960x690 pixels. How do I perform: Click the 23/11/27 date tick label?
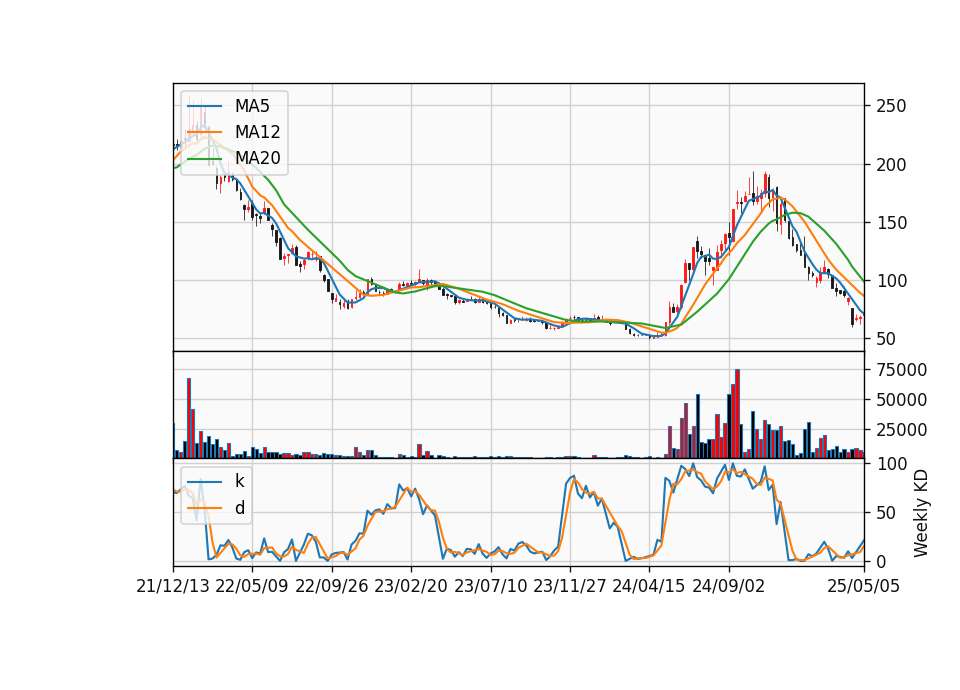pyautogui.click(x=570, y=586)
